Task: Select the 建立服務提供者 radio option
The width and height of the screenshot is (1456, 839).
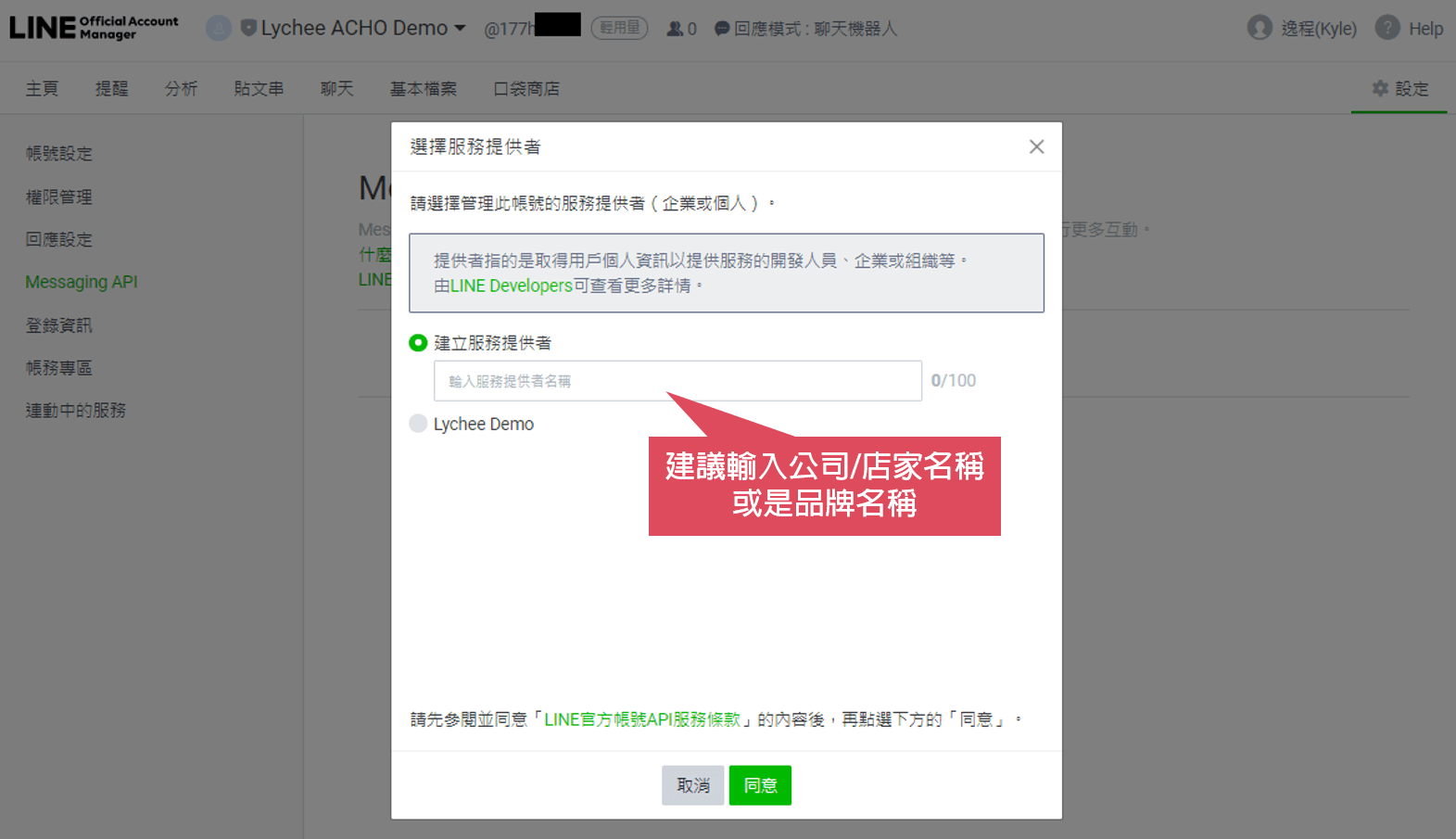Action: 418,343
